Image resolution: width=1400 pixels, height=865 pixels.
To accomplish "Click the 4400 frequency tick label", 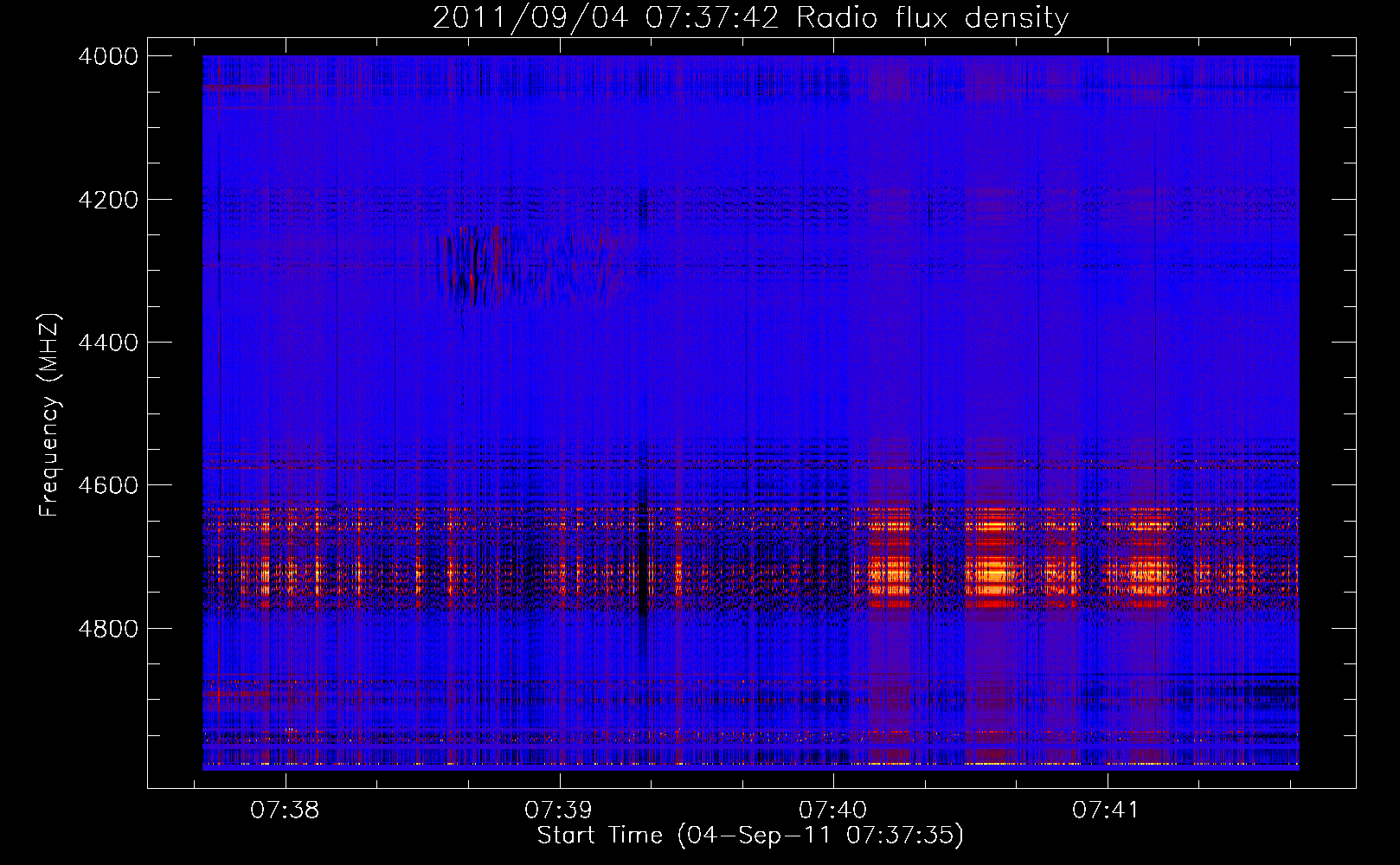I will (x=108, y=343).
